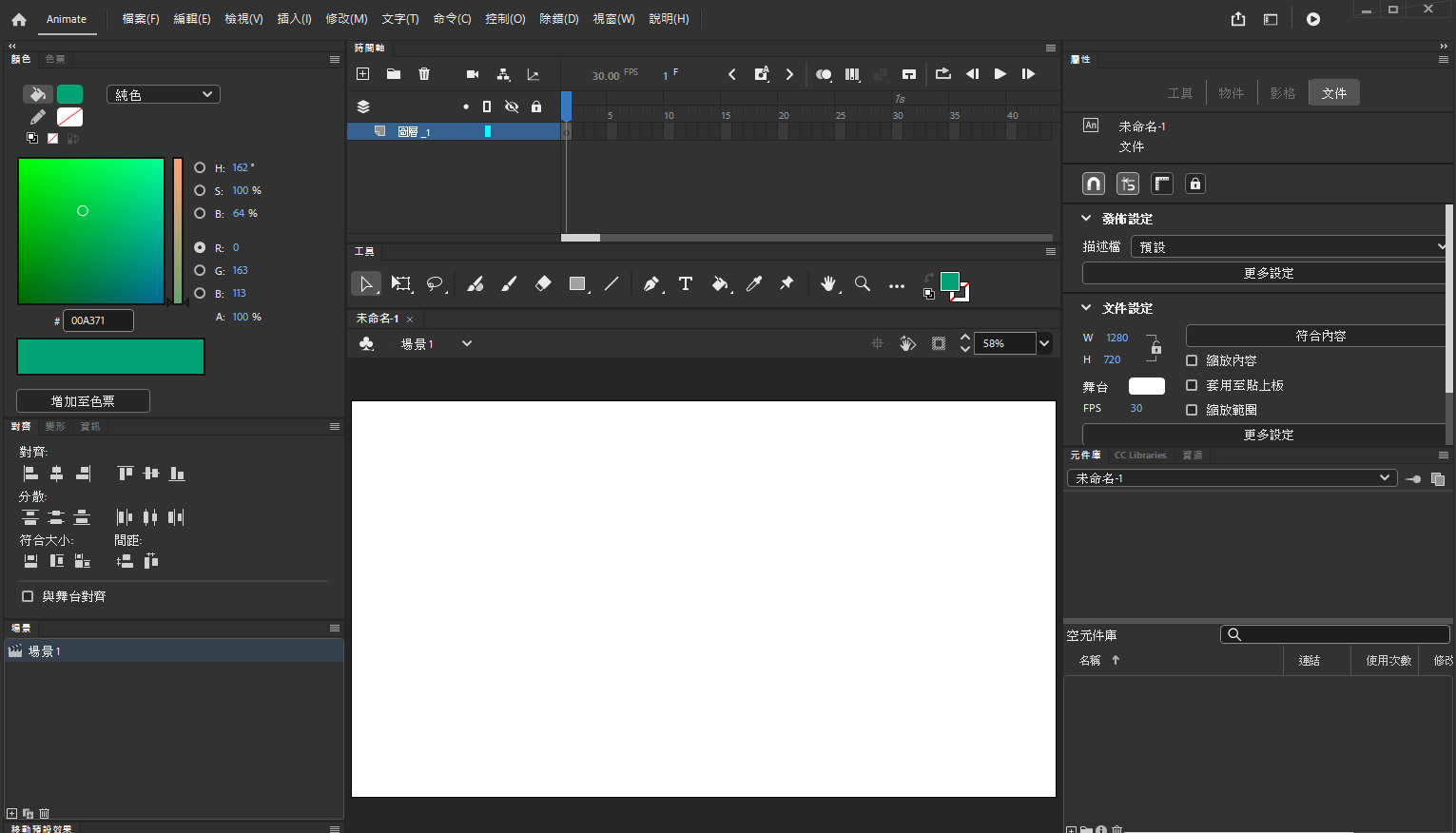Open the 視窗(W) menu
The width and height of the screenshot is (1456, 833).
coord(613,19)
